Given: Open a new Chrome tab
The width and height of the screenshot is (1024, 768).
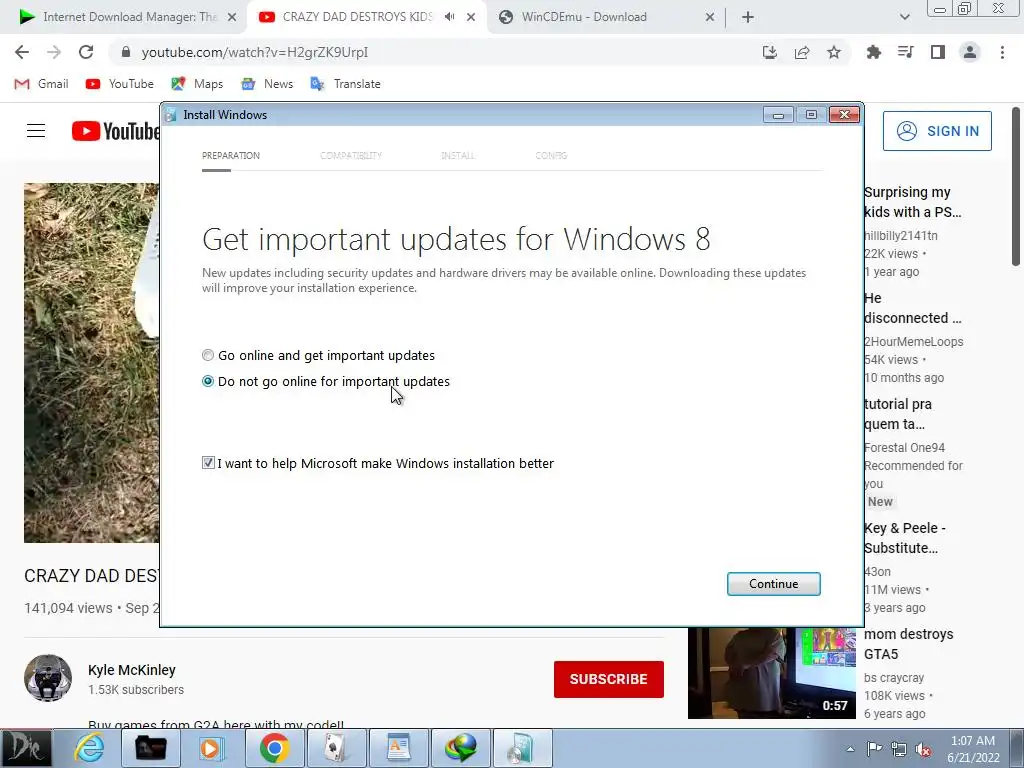Looking at the screenshot, I should tap(748, 17).
